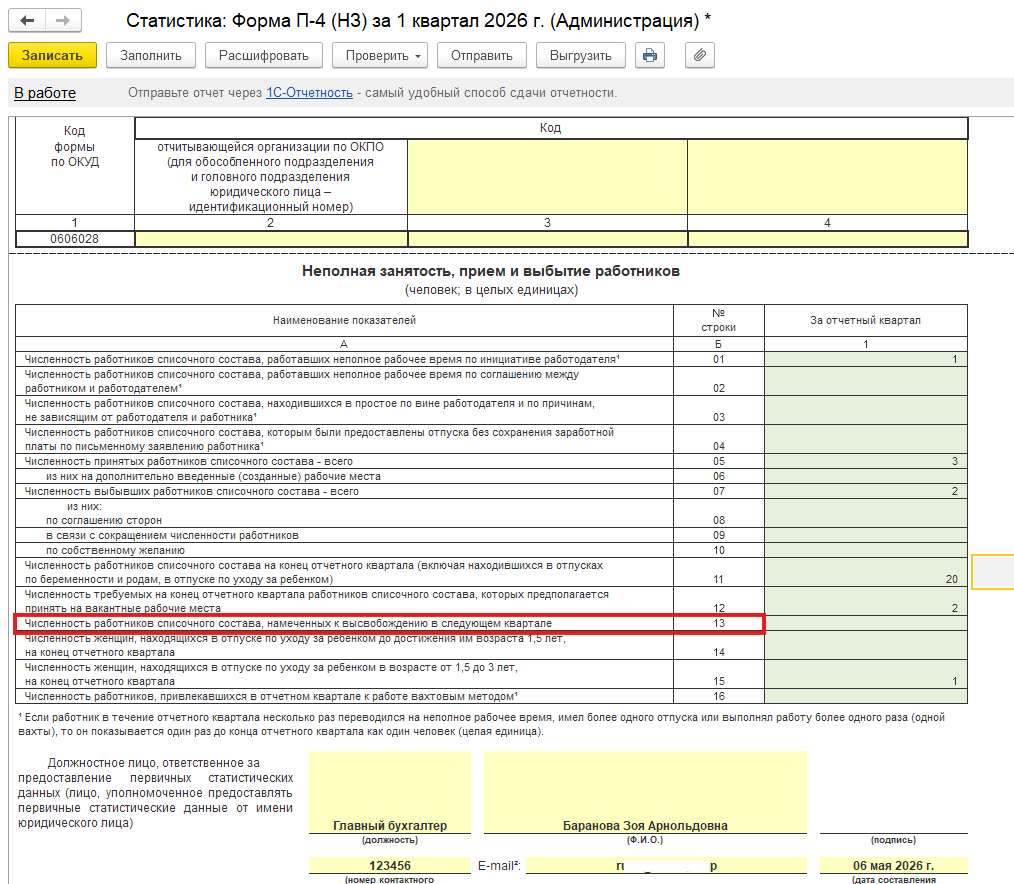Select the value cell of row 02
1014x884 pixels.
pyautogui.click(x=866, y=381)
